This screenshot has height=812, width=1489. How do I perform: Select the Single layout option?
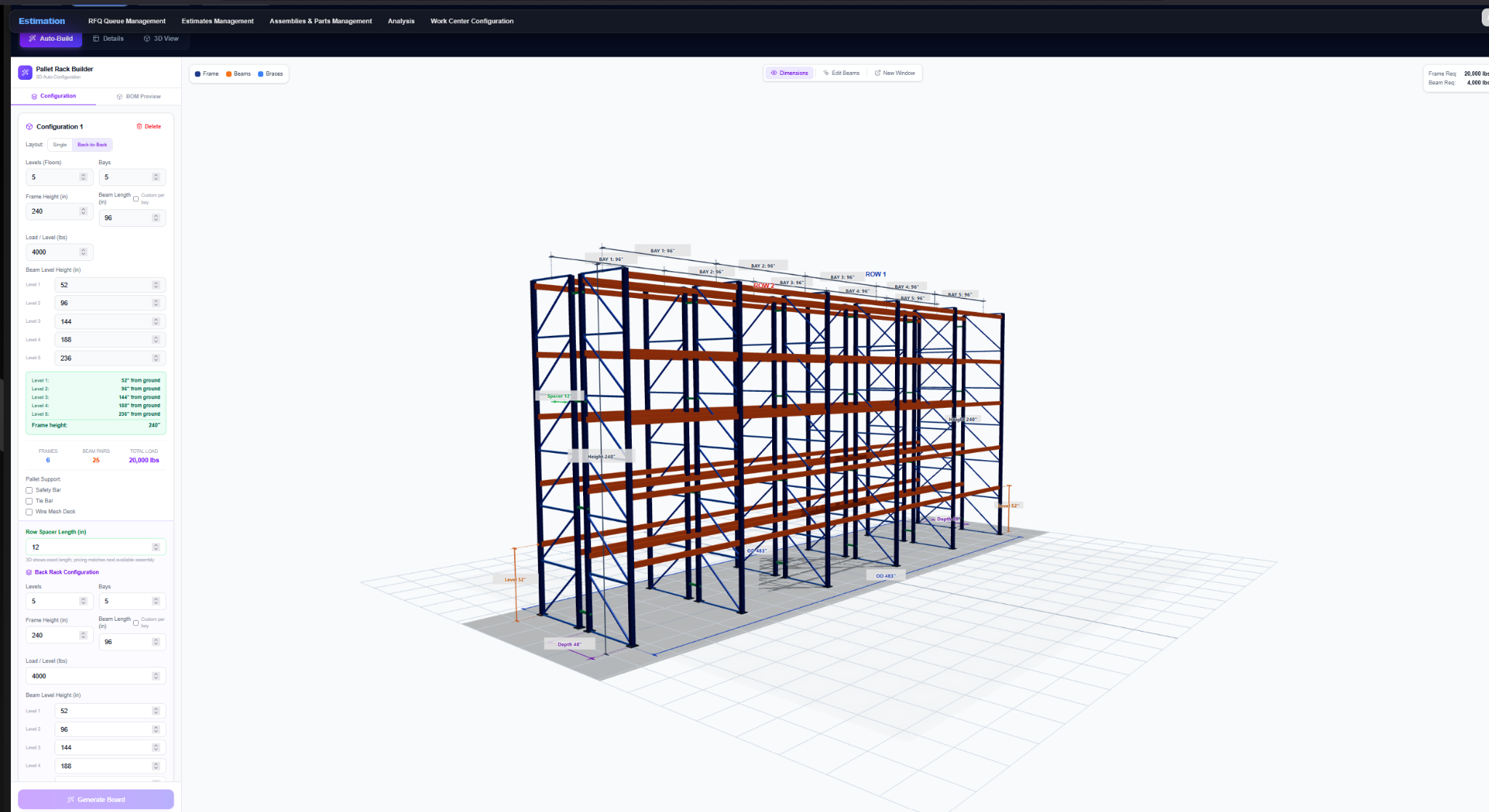60,145
